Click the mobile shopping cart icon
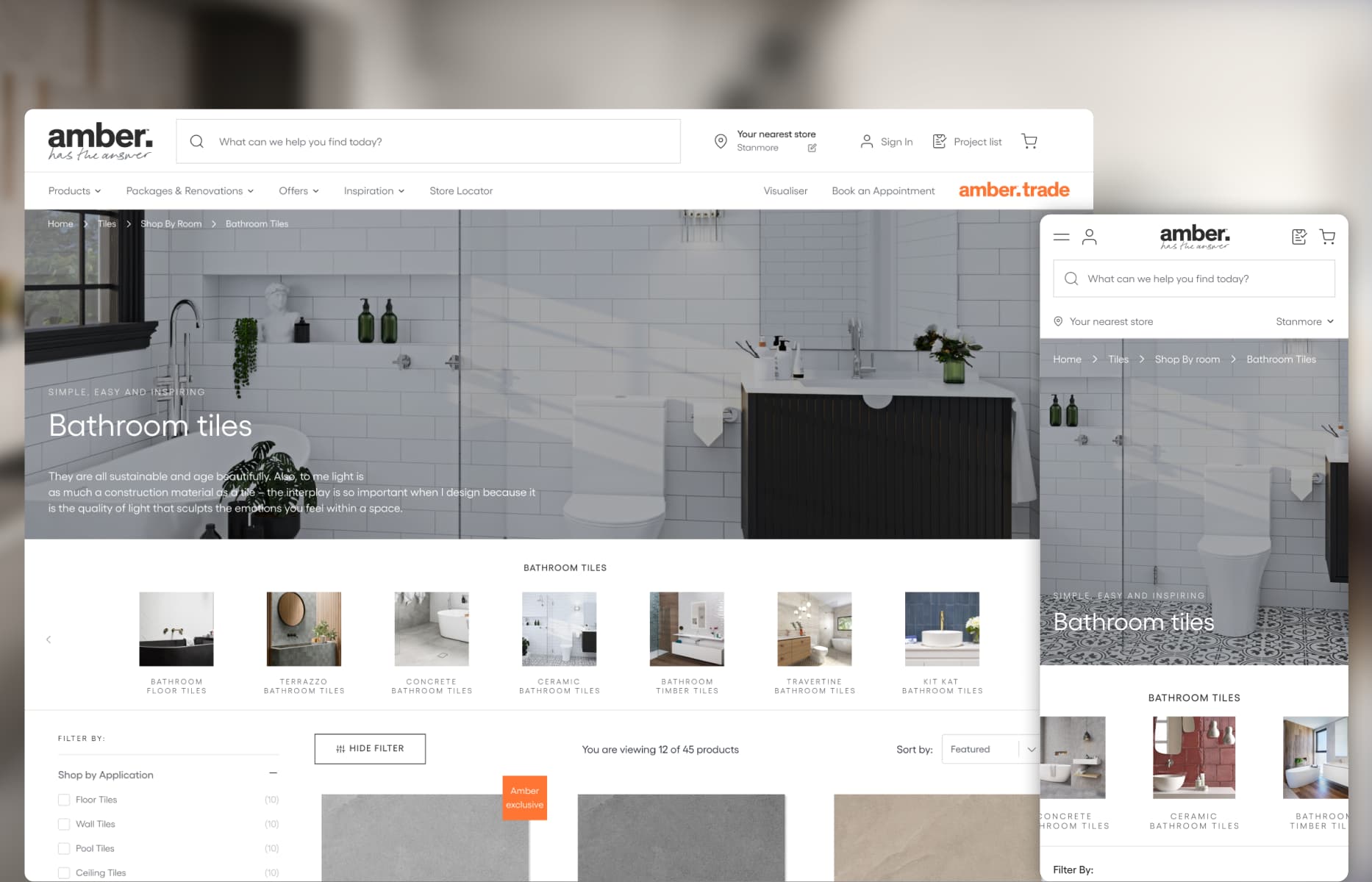 click(x=1327, y=237)
